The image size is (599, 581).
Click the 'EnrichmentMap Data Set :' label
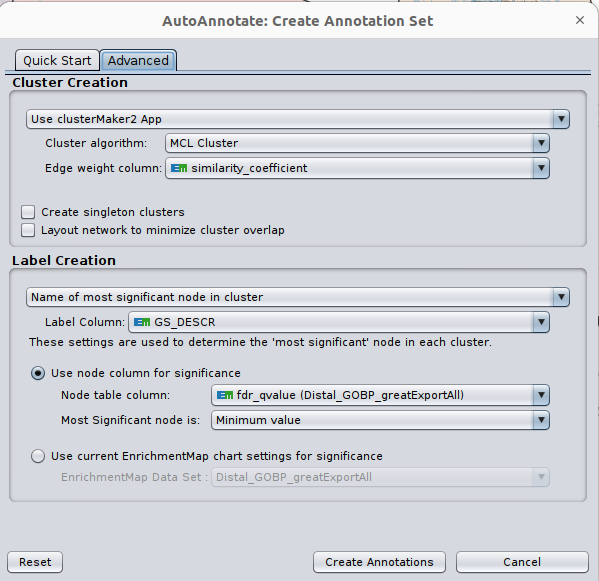click(x=134, y=477)
